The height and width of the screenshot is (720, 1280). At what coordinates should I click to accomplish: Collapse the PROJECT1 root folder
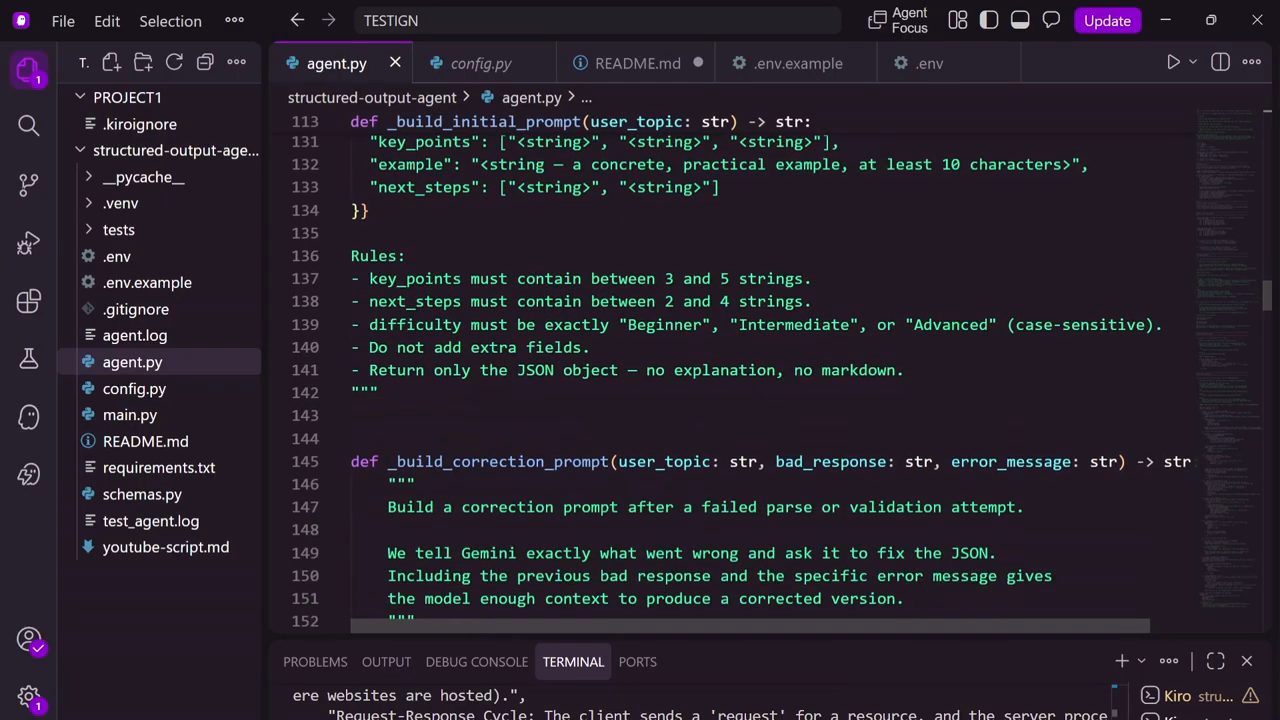point(80,97)
